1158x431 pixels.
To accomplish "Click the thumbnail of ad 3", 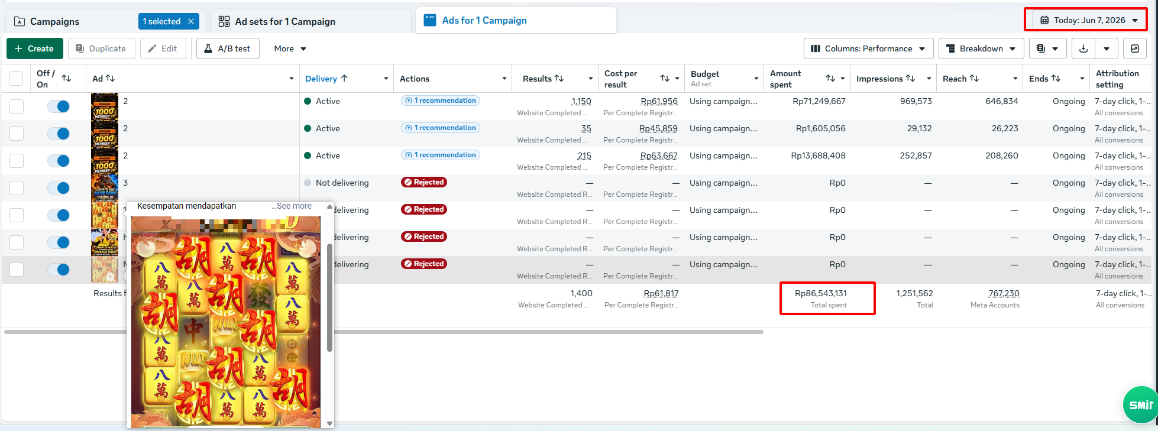I will (104, 188).
